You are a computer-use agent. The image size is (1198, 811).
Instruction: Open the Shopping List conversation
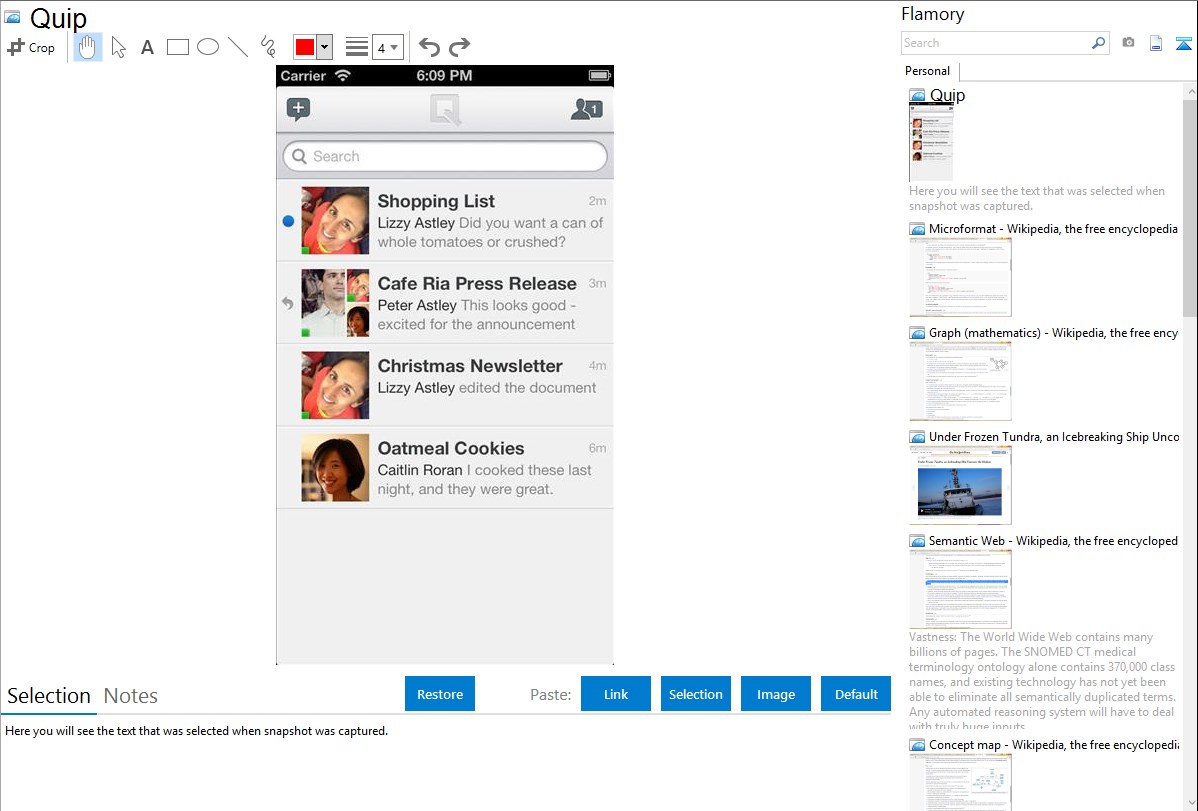point(445,220)
